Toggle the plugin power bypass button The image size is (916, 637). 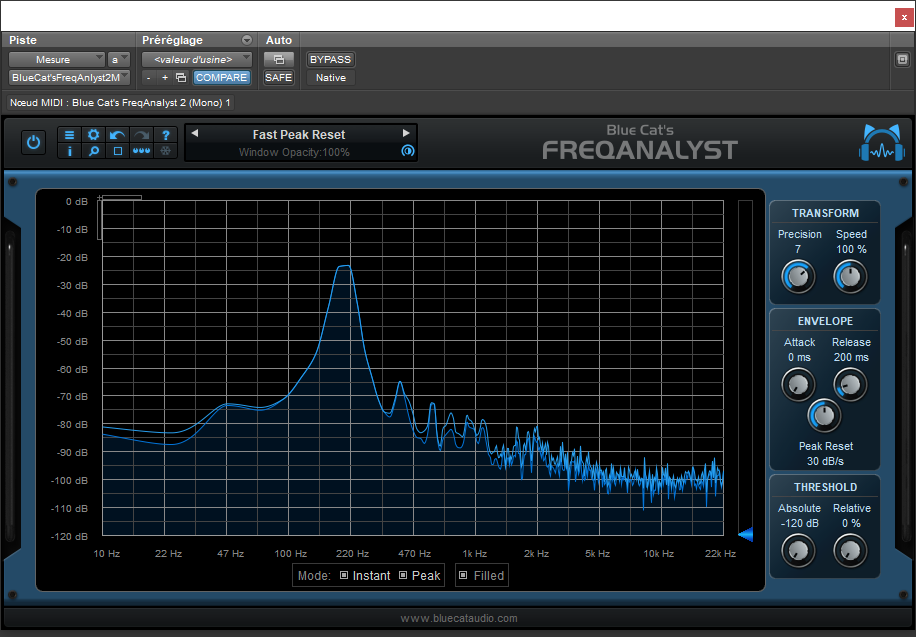point(33,143)
